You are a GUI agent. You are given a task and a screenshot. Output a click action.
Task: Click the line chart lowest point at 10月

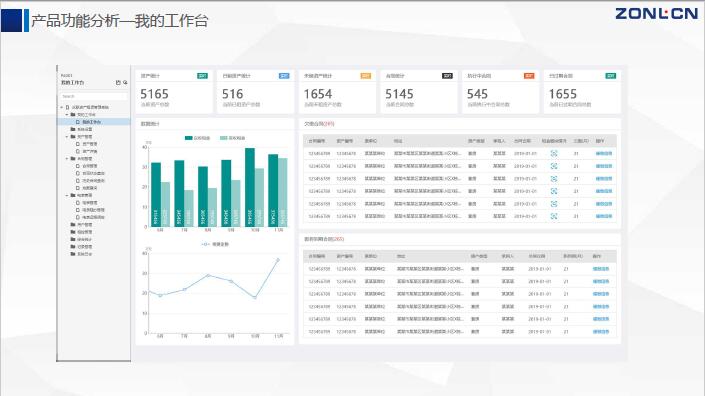click(255, 298)
